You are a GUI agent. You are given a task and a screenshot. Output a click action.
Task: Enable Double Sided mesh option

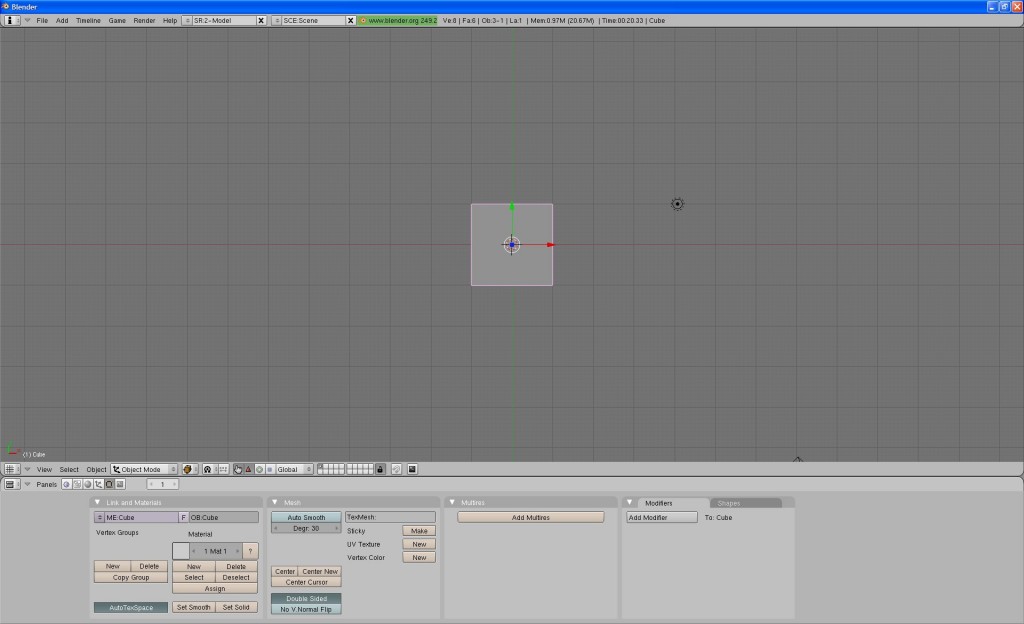tap(306, 596)
